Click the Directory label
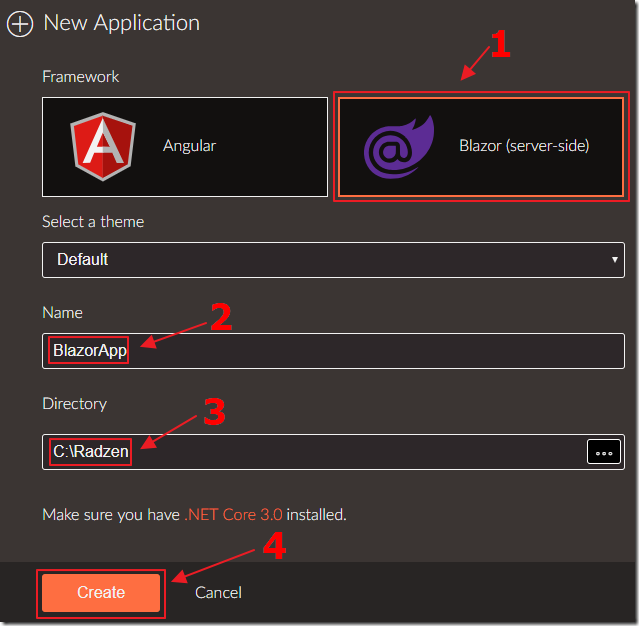The height and width of the screenshot is (626, 639). coord(75,404)
